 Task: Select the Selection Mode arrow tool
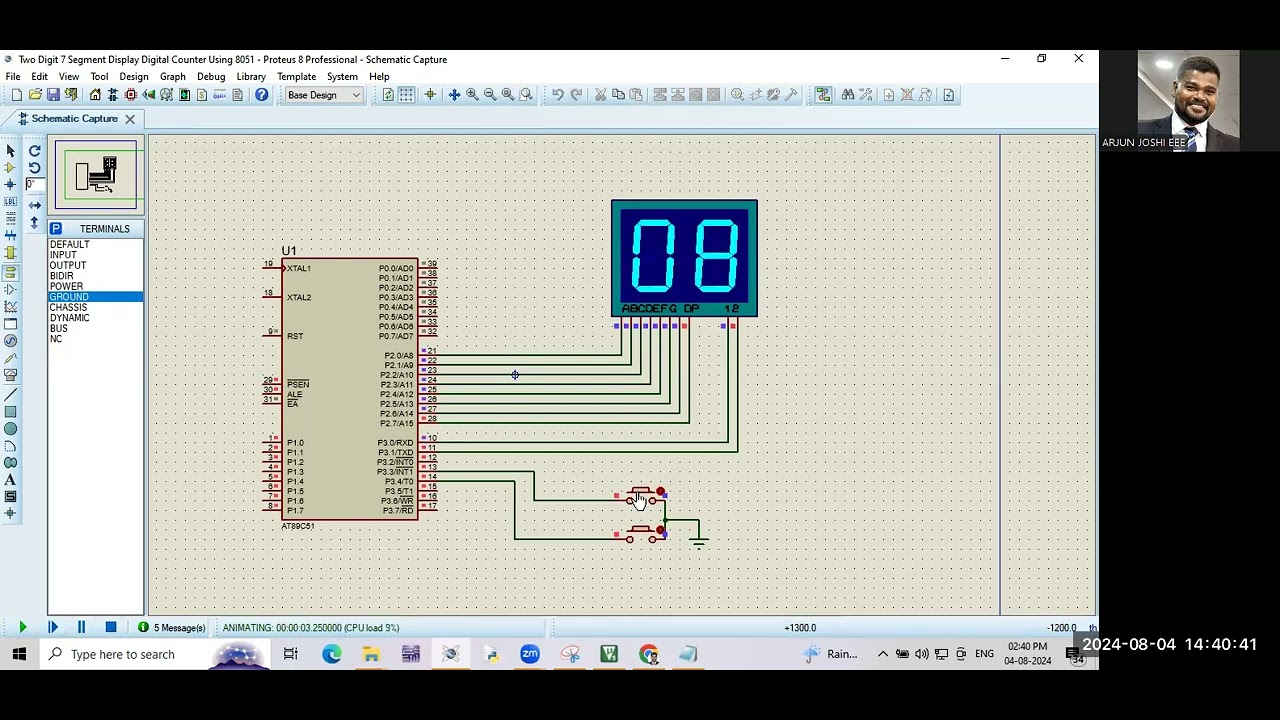click(x=10, y=150)
